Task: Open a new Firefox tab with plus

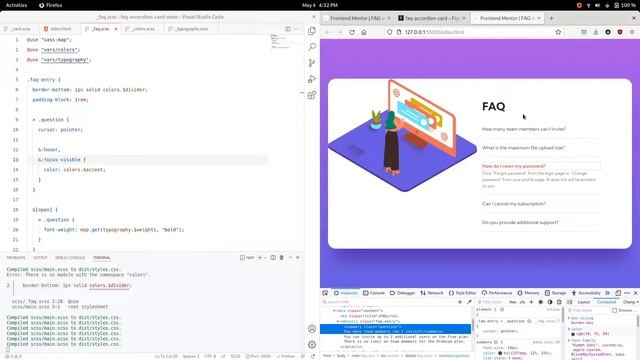Action: pyautogui.click(x=551, y=18)
